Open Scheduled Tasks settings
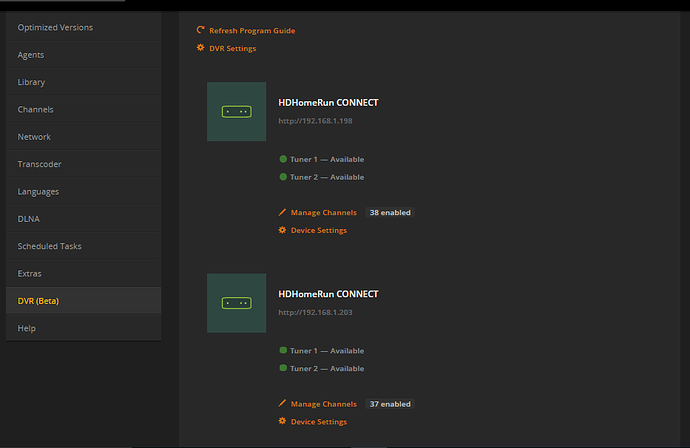This screenshot has height=448, width=690. (84, 246)
